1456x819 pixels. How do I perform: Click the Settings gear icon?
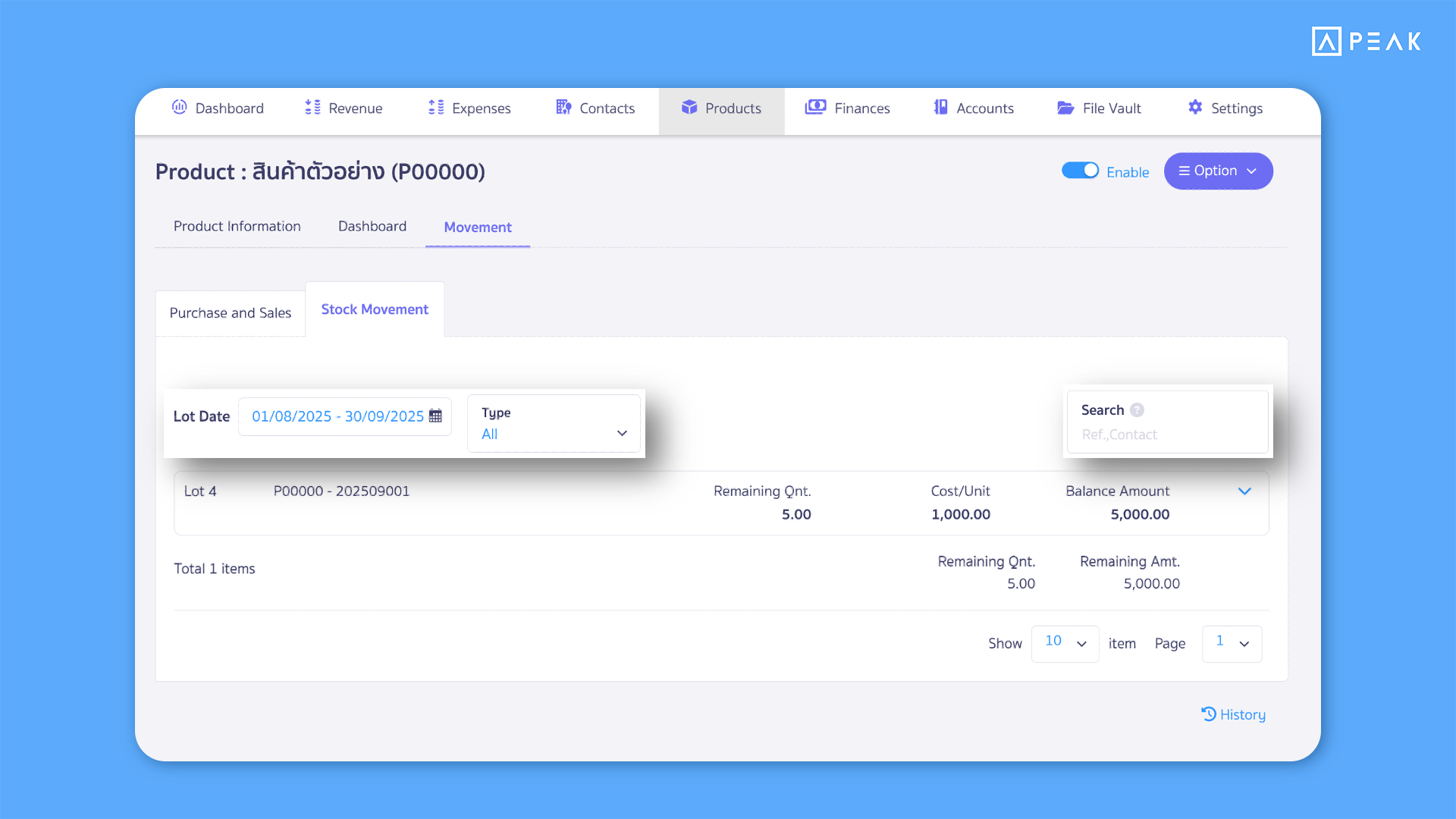click(1195, 108)
